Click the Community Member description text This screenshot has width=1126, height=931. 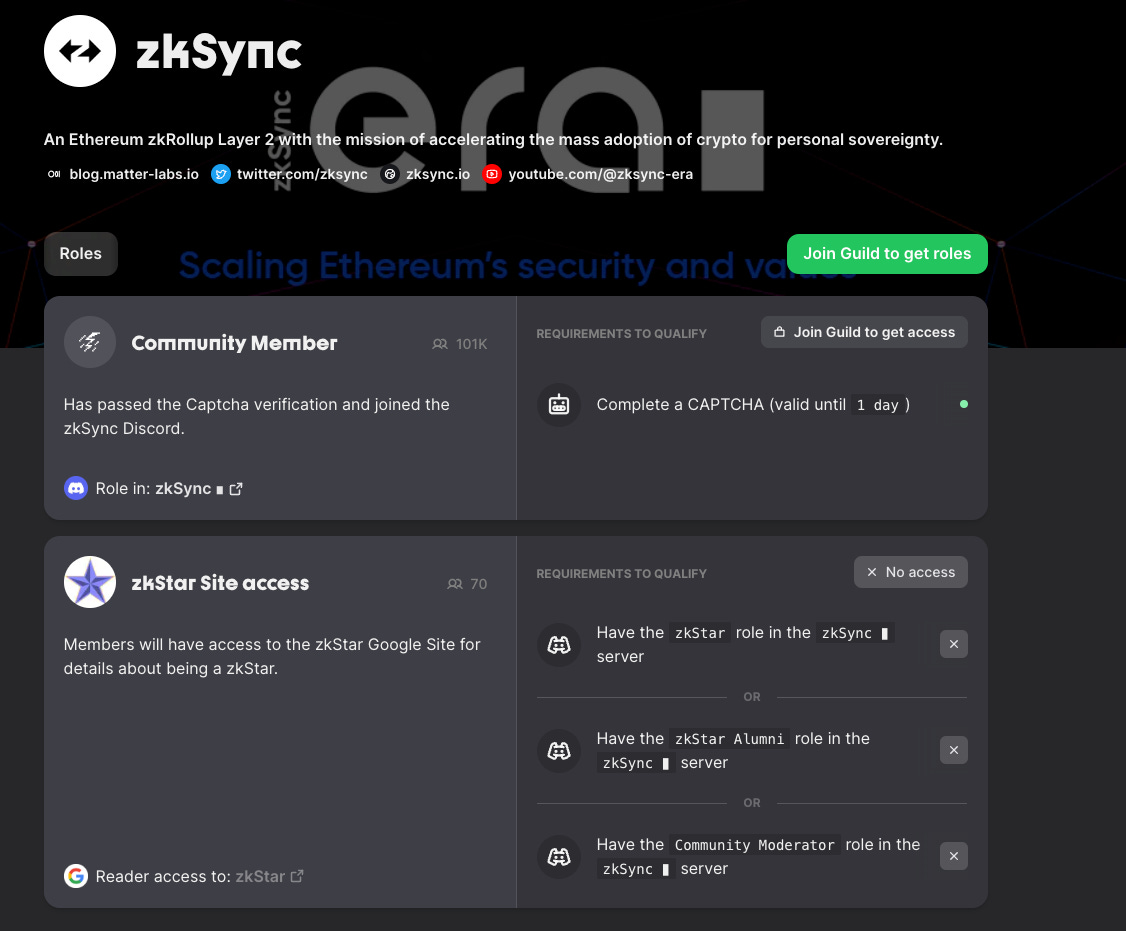click(256, 417)
